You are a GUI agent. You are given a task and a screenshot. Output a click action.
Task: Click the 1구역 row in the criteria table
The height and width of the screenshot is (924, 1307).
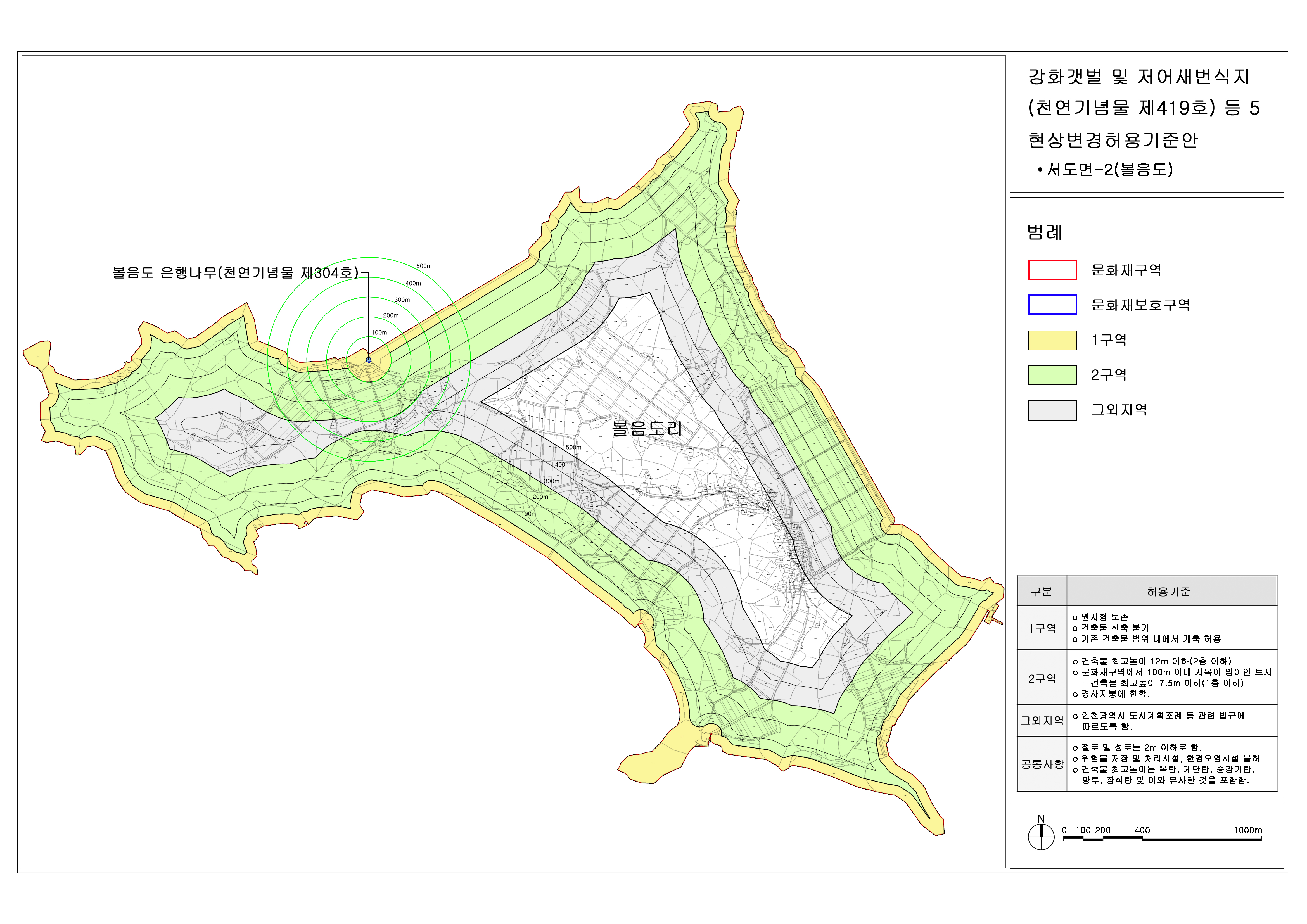(1042, 628)
